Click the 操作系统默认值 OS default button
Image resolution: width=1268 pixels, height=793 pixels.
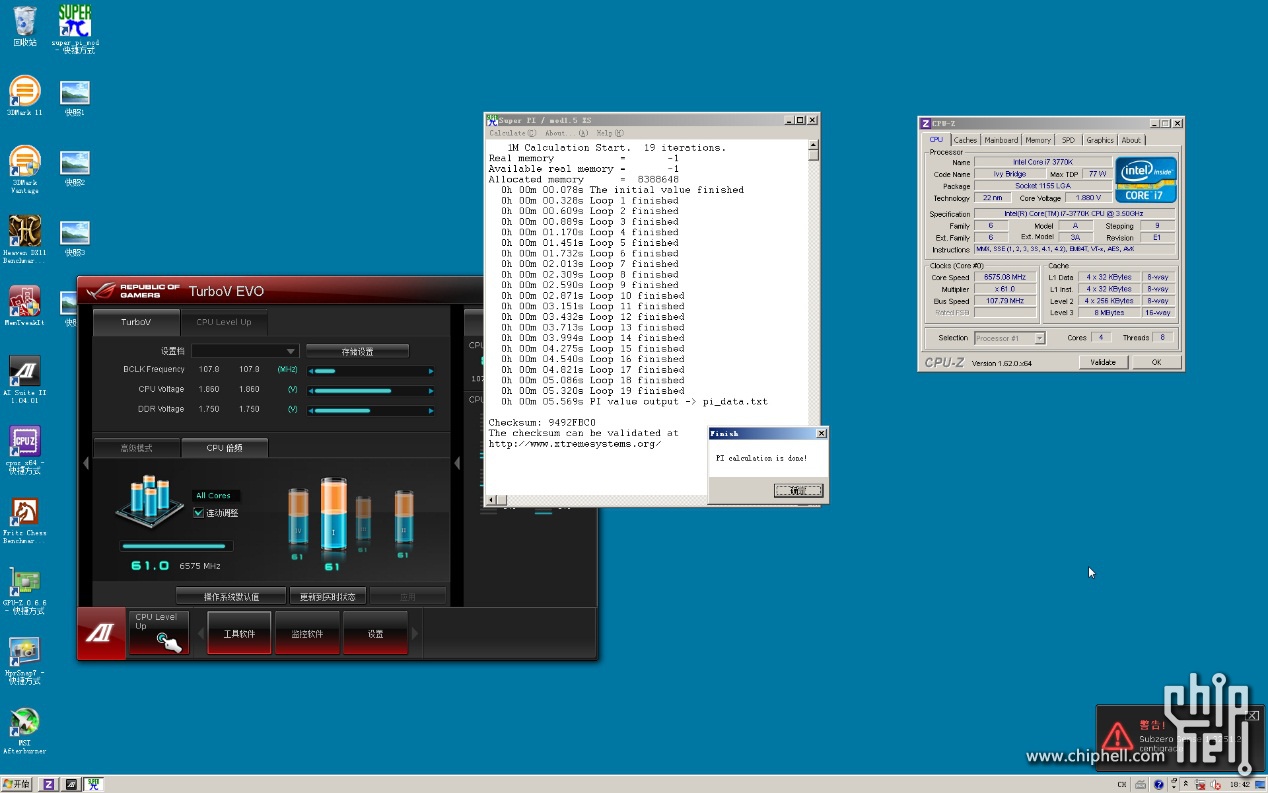click(x=231, y=597)
